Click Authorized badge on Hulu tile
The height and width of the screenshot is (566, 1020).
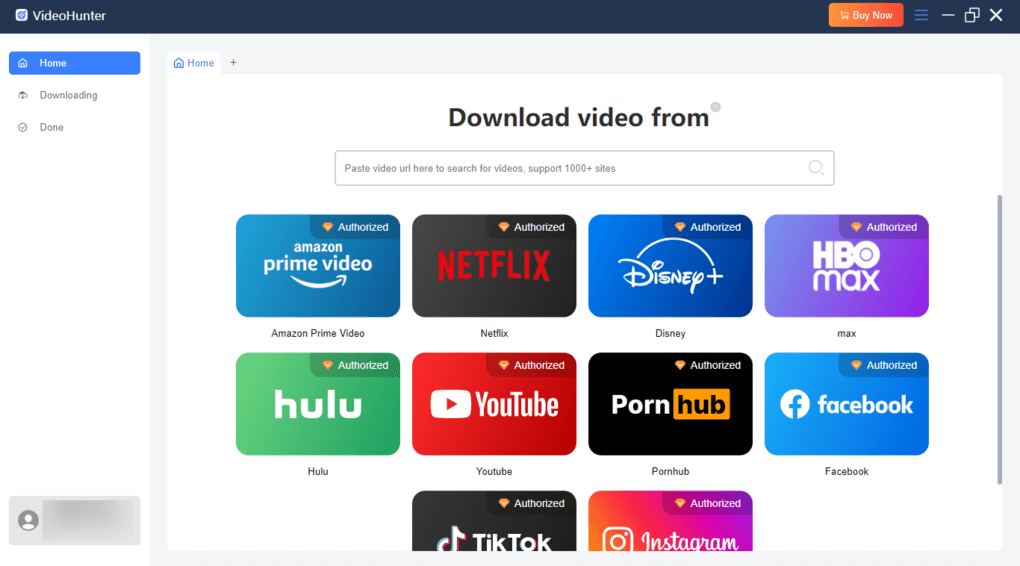(356, 365)
